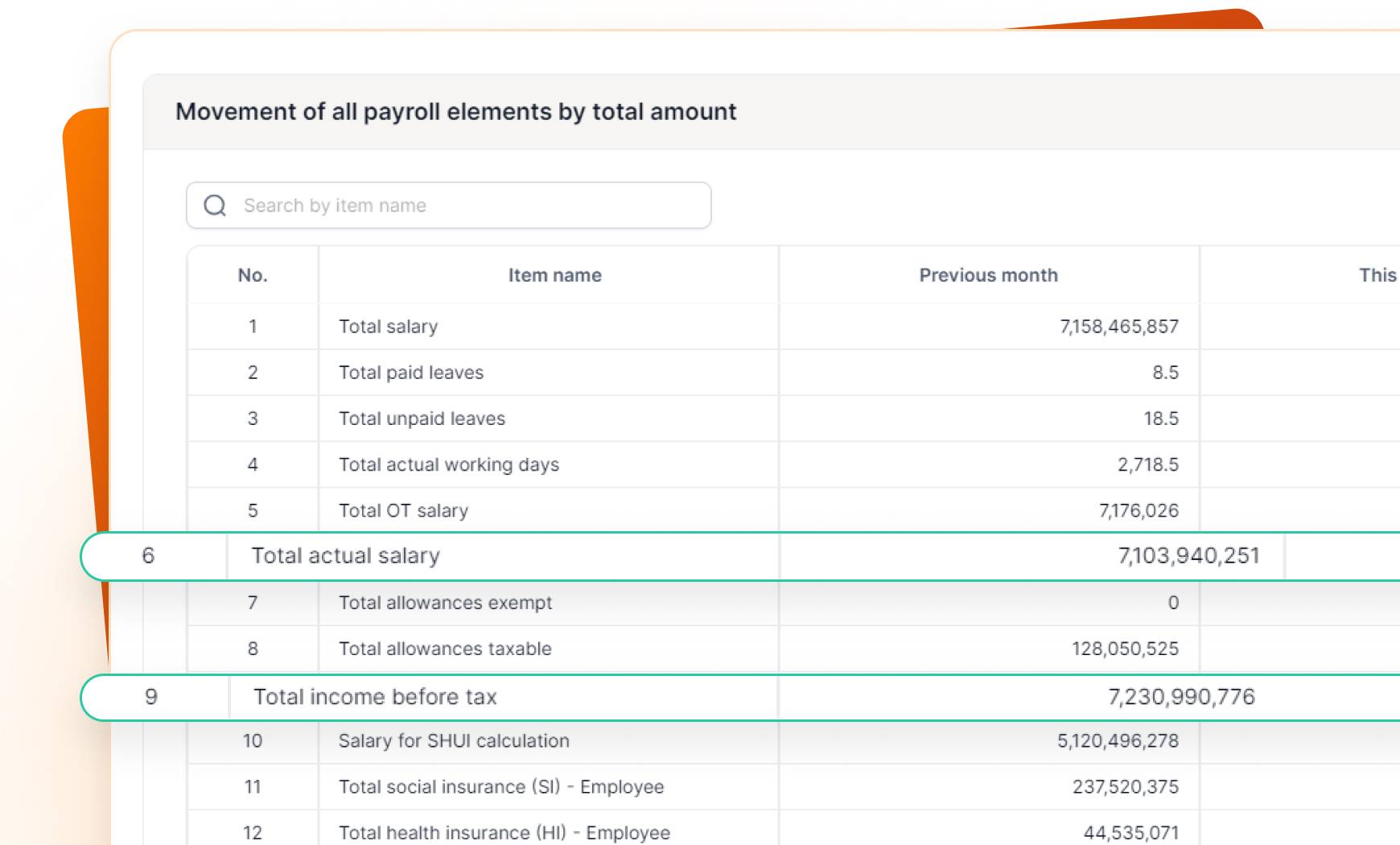This screenshot has height=845, width=1400.
Task: Click the search magnifier icon
Action: click(x=215, y=205)
